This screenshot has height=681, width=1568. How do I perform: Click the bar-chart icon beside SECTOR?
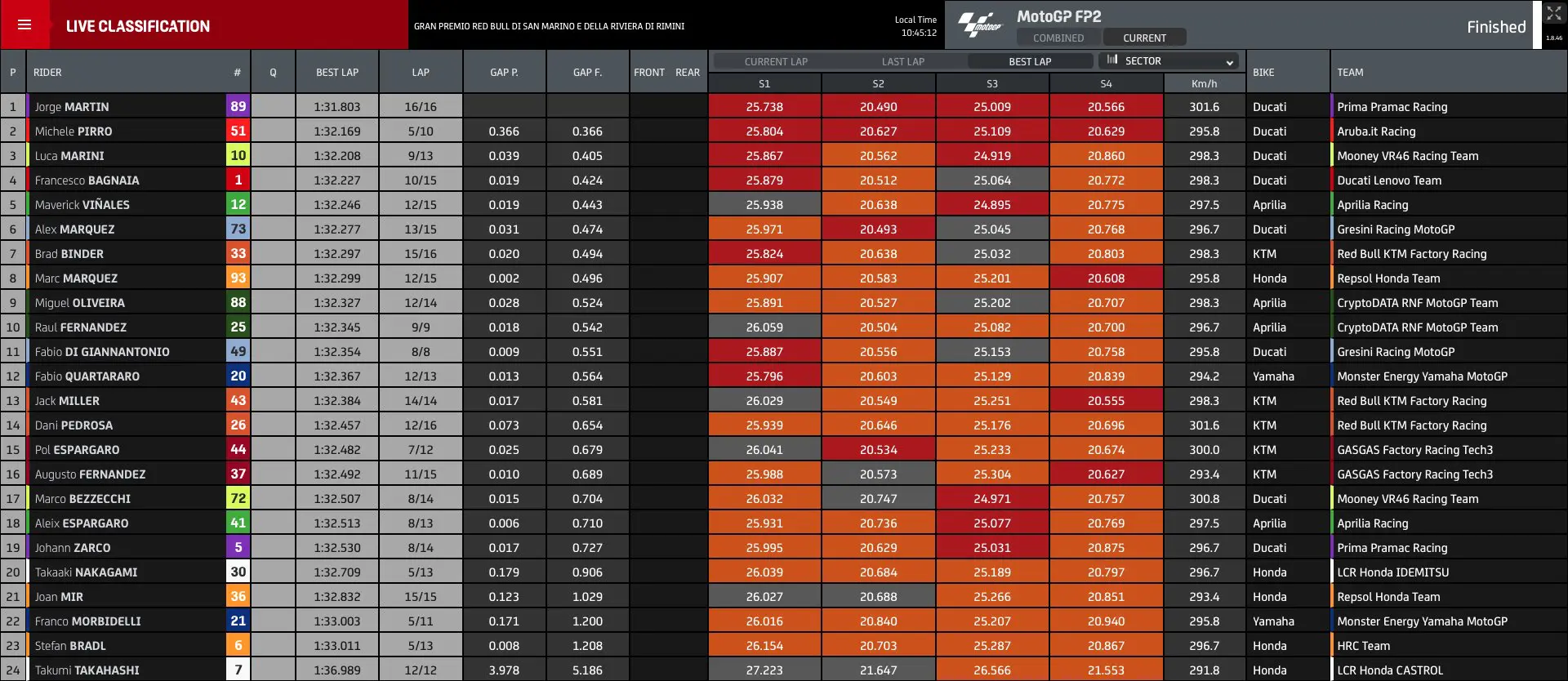click(1112, 60)
